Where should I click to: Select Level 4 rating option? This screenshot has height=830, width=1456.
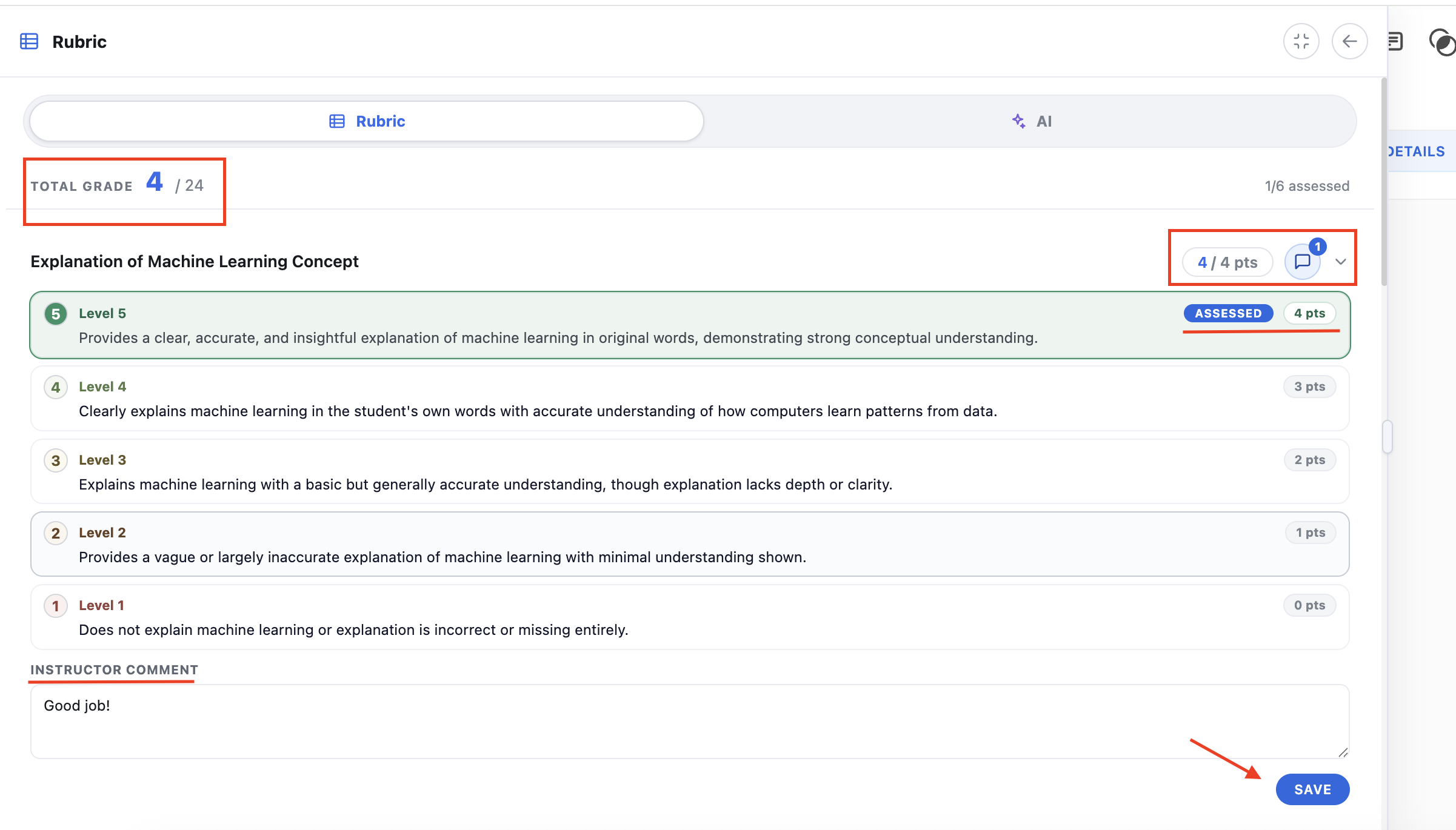point(690,399)
